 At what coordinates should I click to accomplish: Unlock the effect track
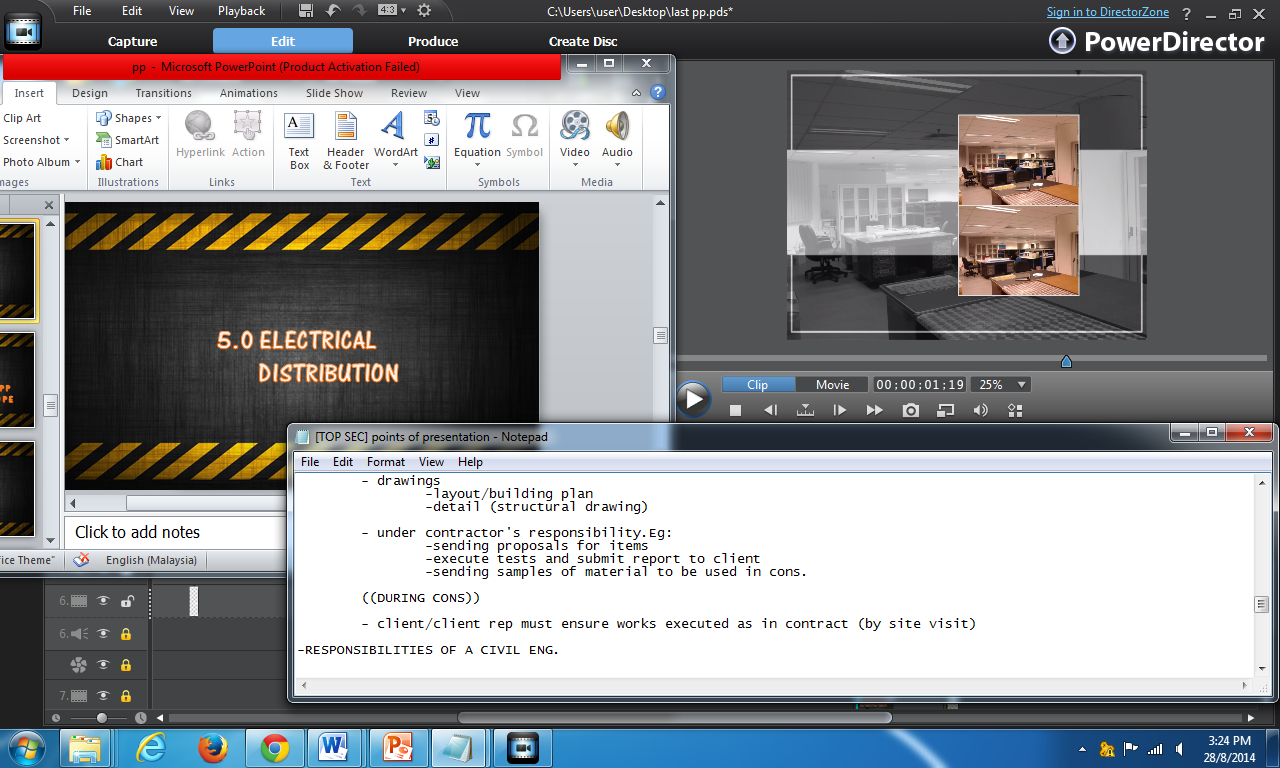tap(127, 665)
